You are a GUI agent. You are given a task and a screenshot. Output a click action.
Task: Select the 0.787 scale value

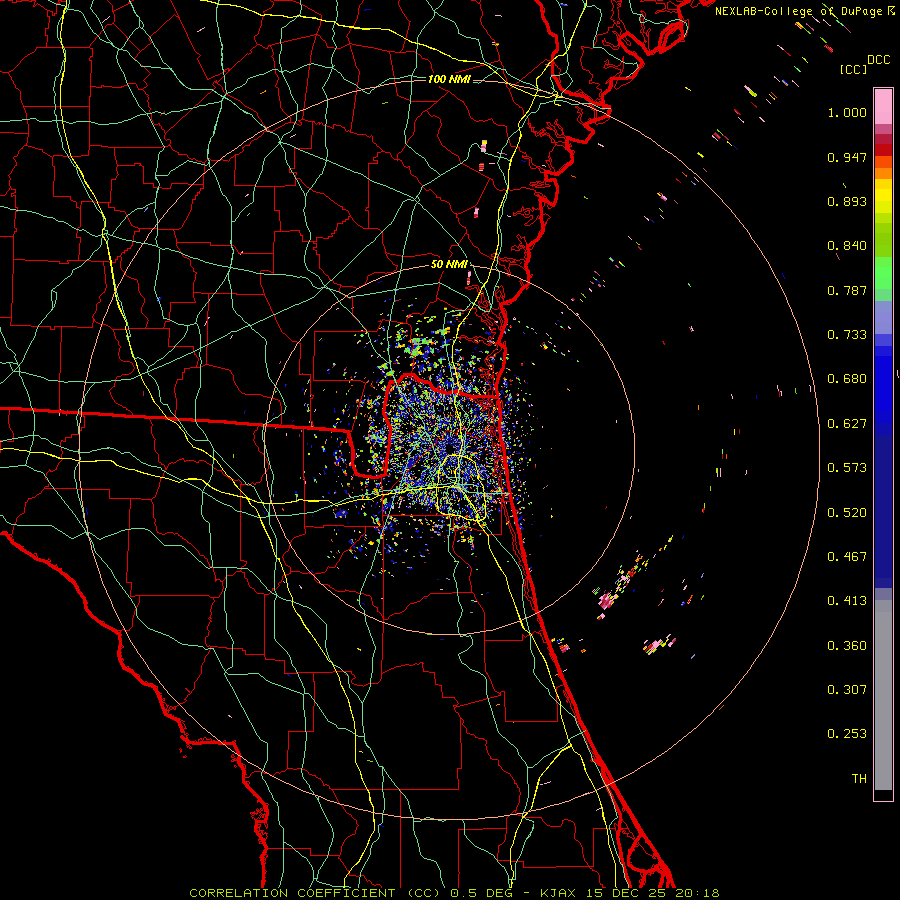847,290
